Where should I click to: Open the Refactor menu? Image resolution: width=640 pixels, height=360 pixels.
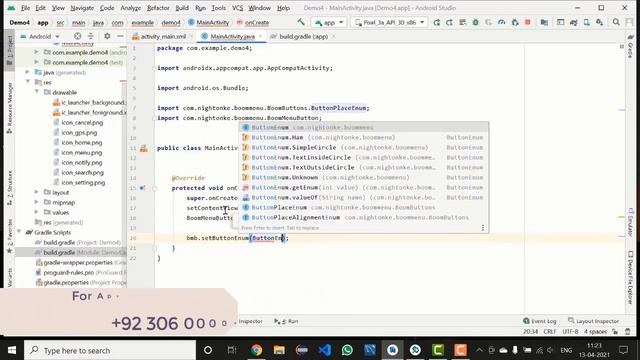coord(158,8)
